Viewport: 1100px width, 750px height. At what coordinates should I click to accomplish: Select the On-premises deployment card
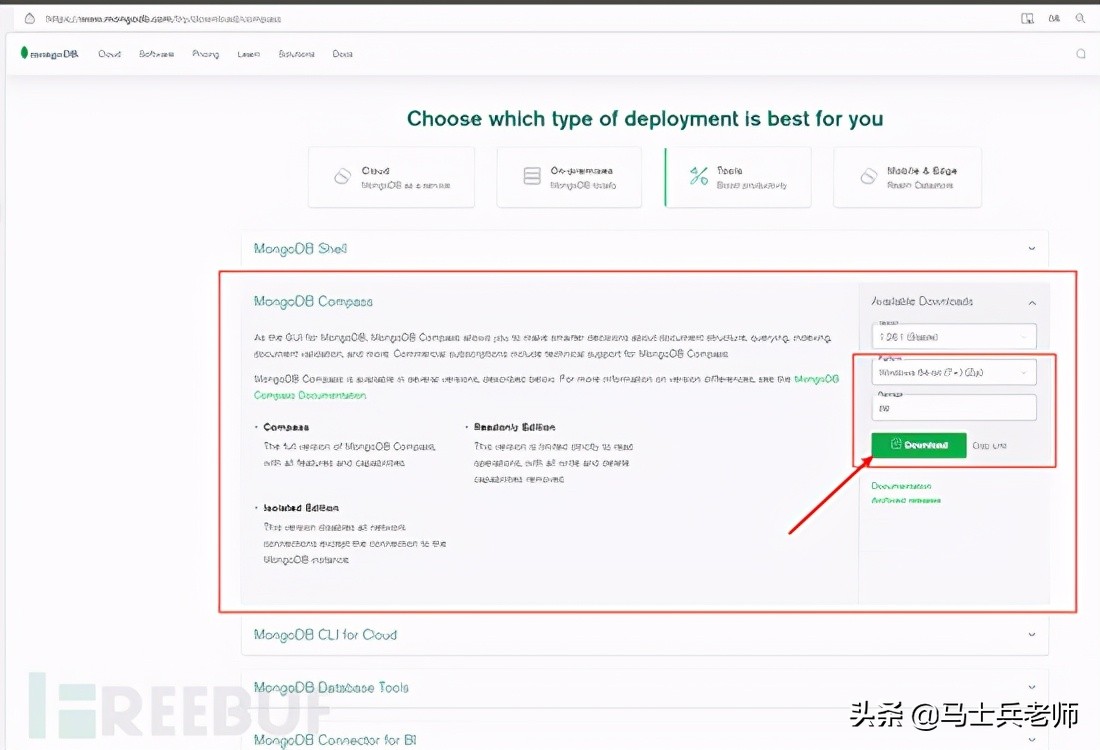tap(569, 177)
